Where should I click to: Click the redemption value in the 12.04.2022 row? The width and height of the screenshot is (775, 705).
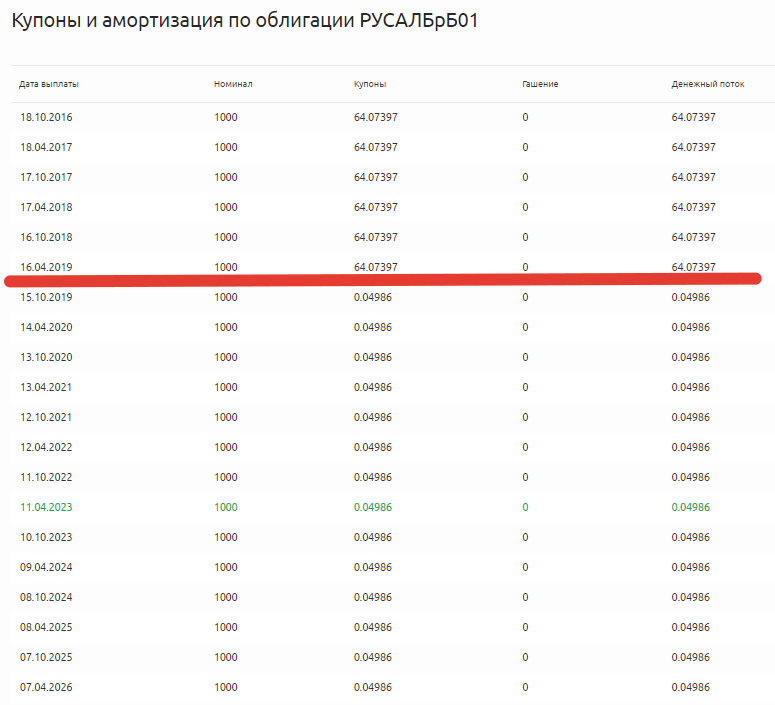[x=525, y=447]
